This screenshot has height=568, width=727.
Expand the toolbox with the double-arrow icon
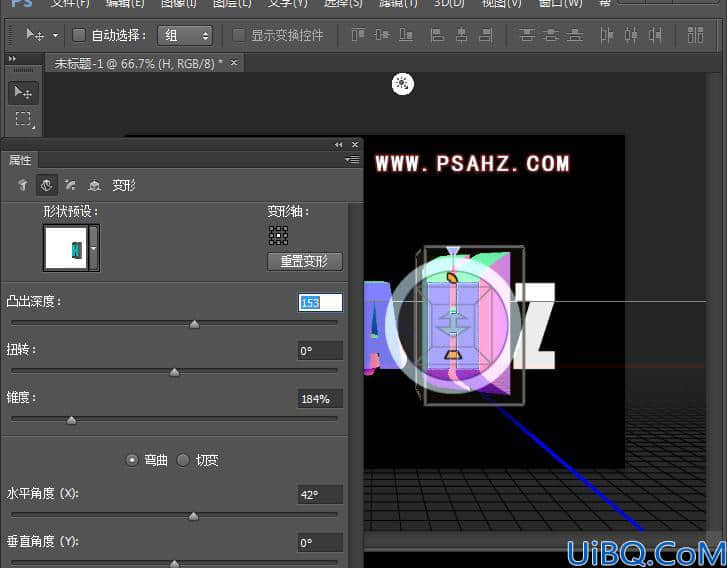pyautogui.click(x=13, y=59)
